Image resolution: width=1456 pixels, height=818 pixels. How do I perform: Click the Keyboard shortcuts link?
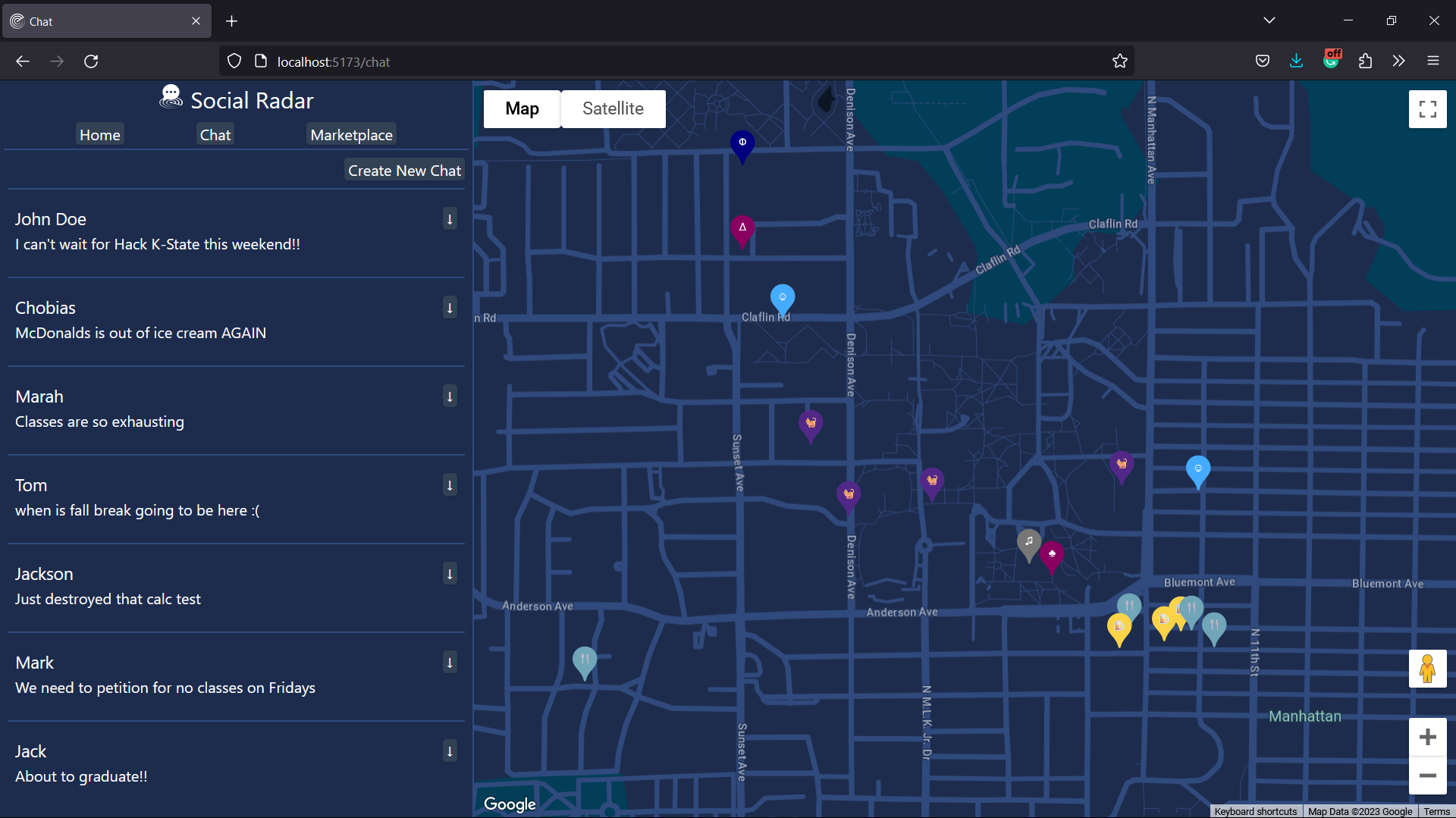pos(1255,811)
